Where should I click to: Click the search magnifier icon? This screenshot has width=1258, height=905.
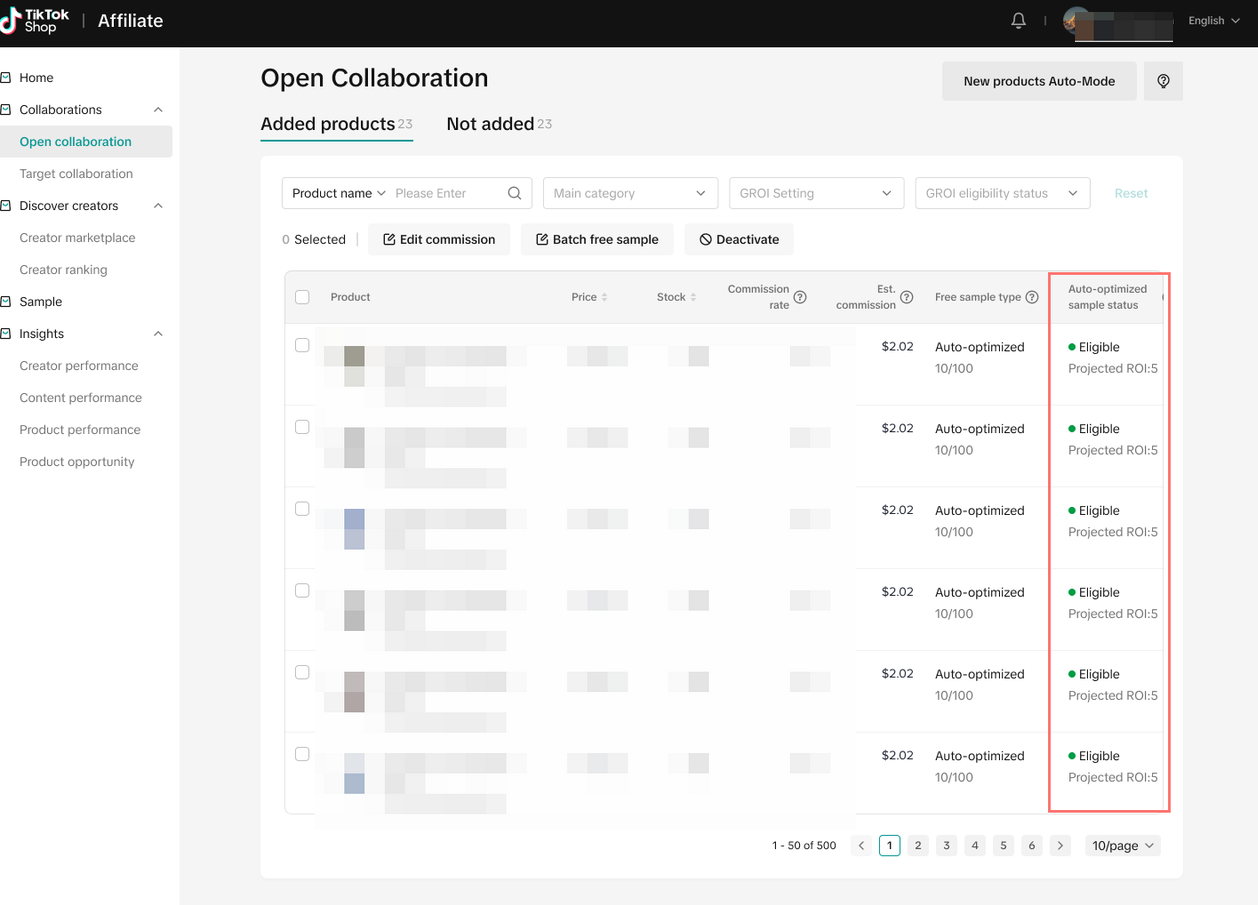[x=514, y=193]
